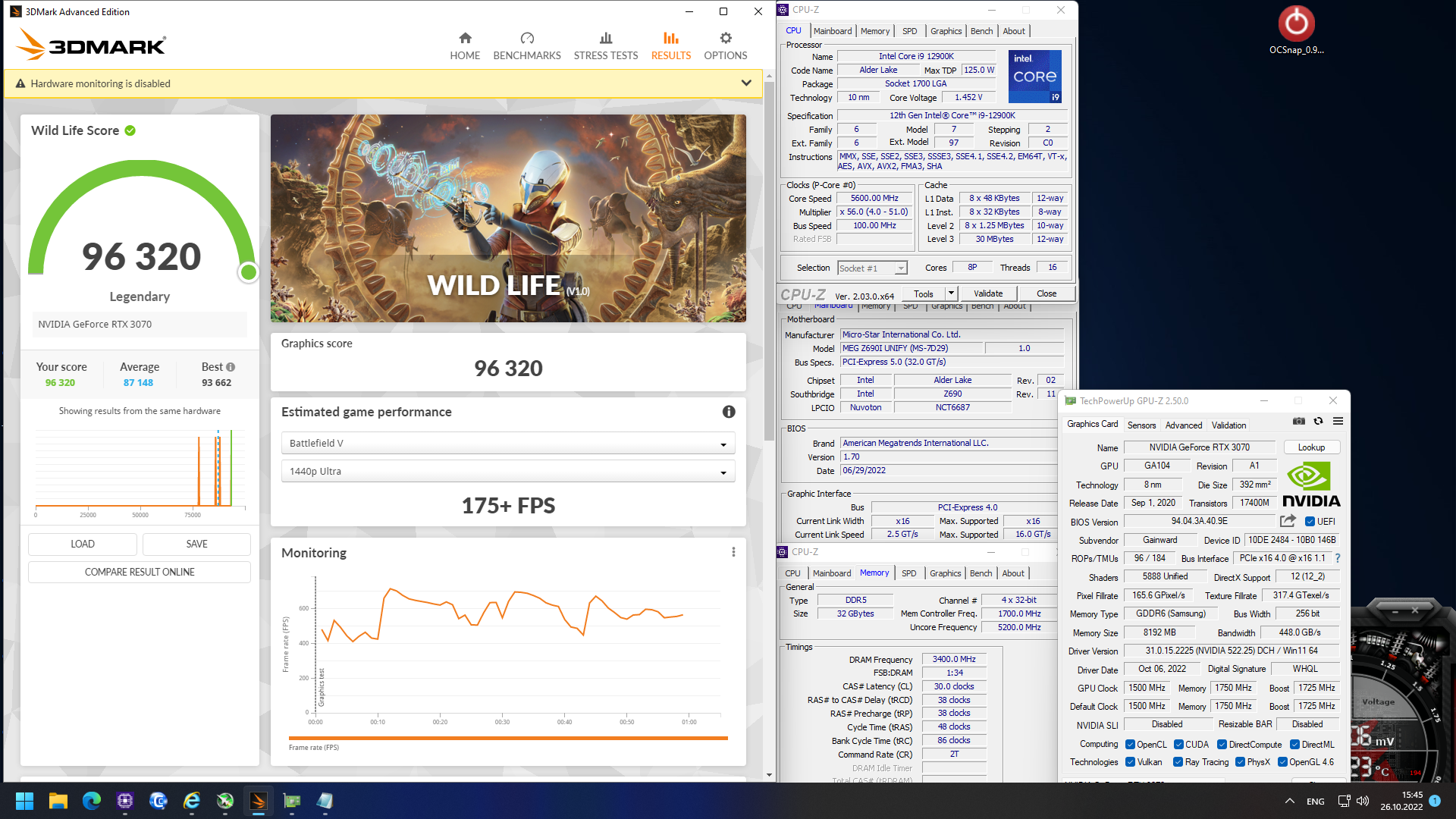Click COMPARE RESULT ONLINE button

coord(140,572)
